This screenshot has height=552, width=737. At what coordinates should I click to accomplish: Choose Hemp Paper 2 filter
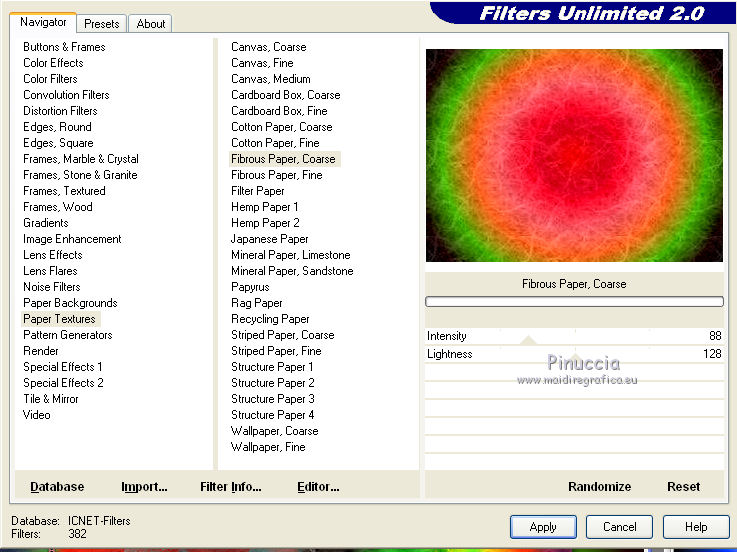click(265, 223)
